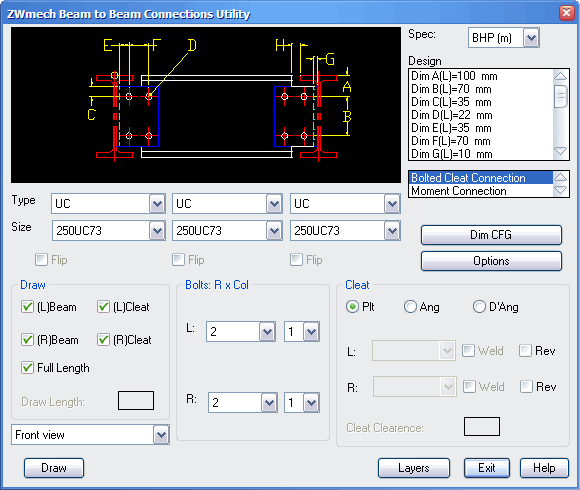Click the Design list scroll down arrow
Image resolution: width=580 pixels, height=490 pixels.
pyautogui.click(x=561, y=152)
